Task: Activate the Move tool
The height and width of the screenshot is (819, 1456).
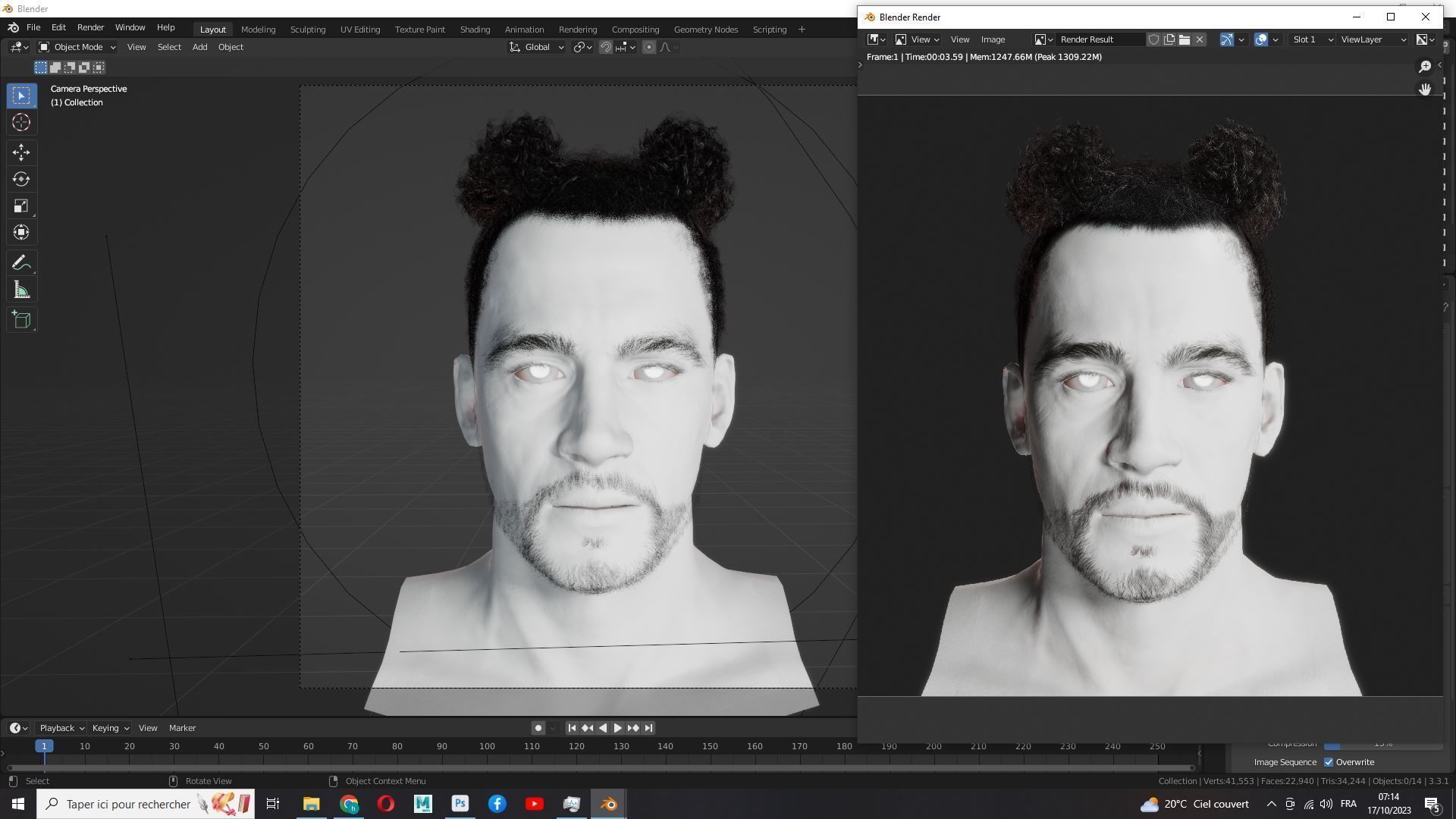Action: tap(21, 152)
